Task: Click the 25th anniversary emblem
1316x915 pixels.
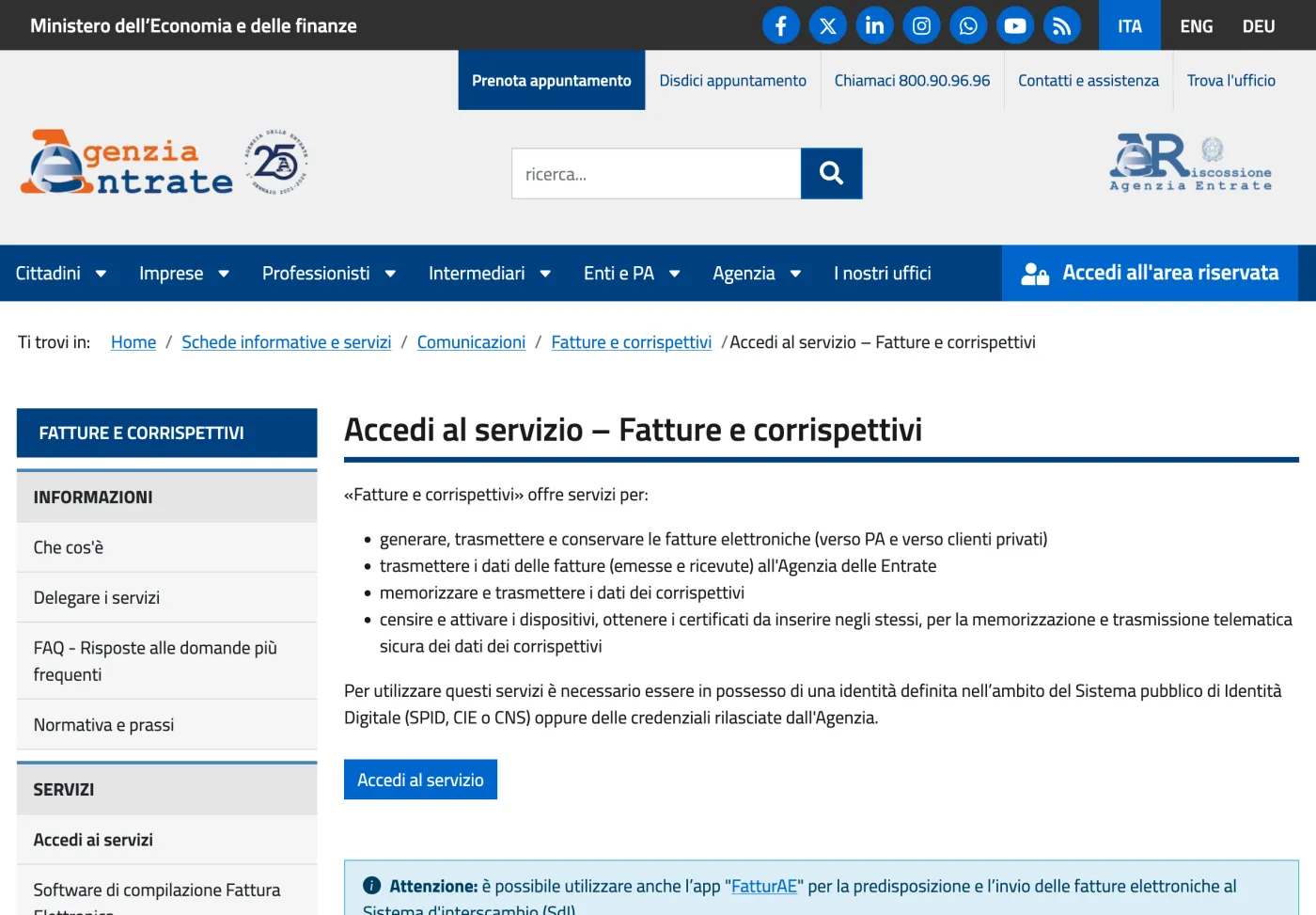Action: click(276, 163)
